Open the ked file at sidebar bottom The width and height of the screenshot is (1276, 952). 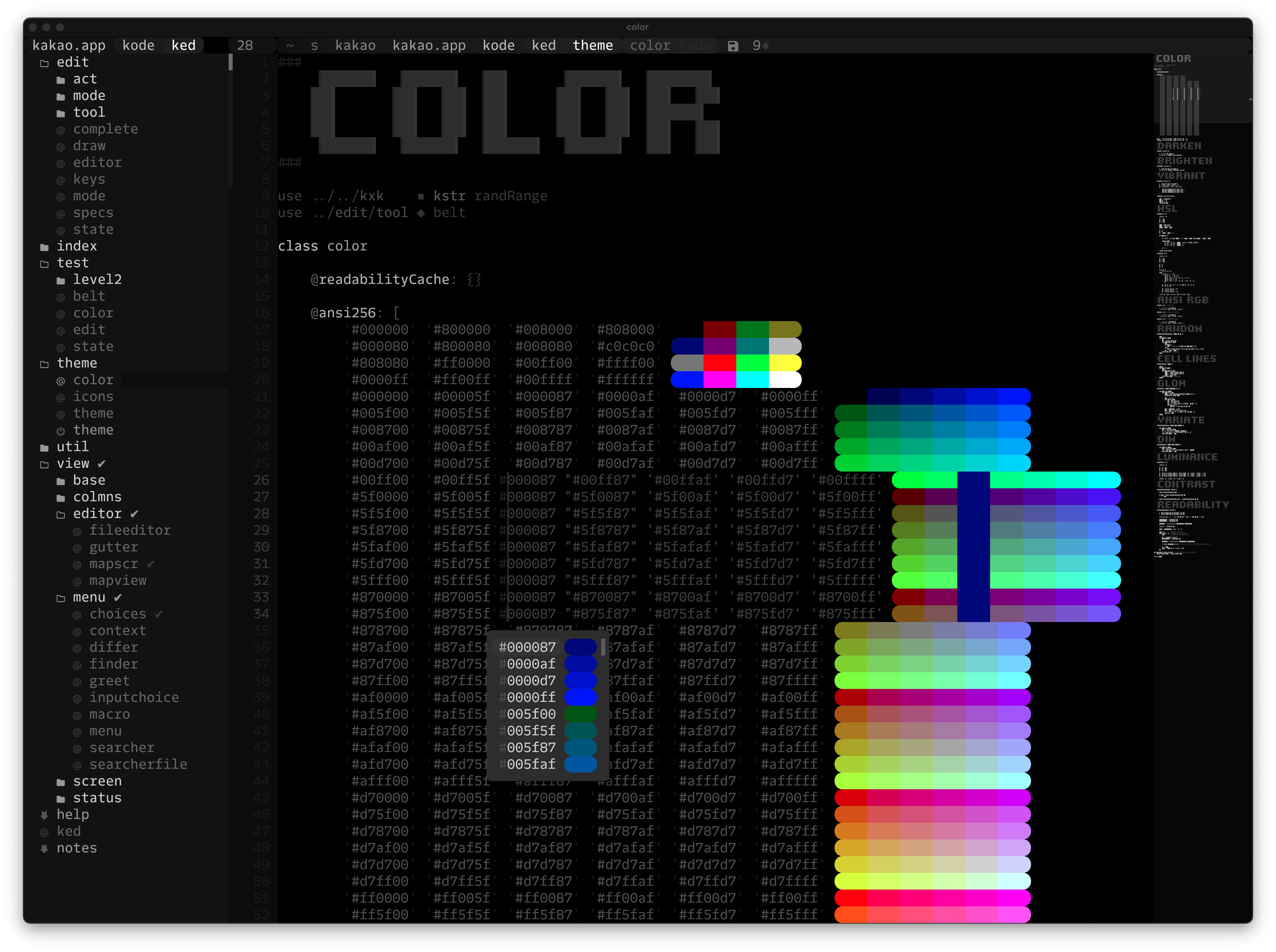pyautogui.click(x=69, y=831)
